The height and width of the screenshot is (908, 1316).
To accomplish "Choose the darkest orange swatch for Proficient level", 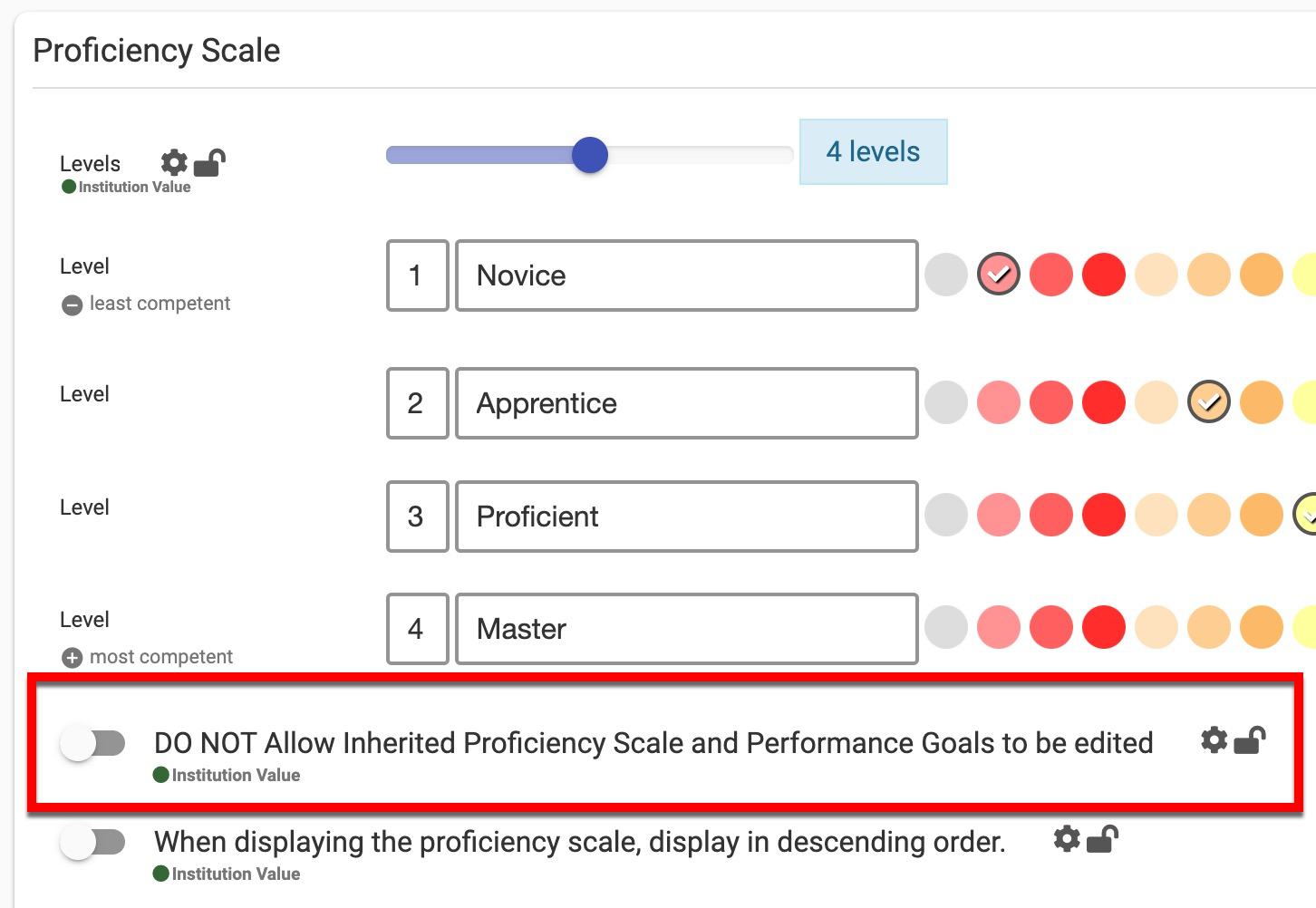I will pos(1262,516).
